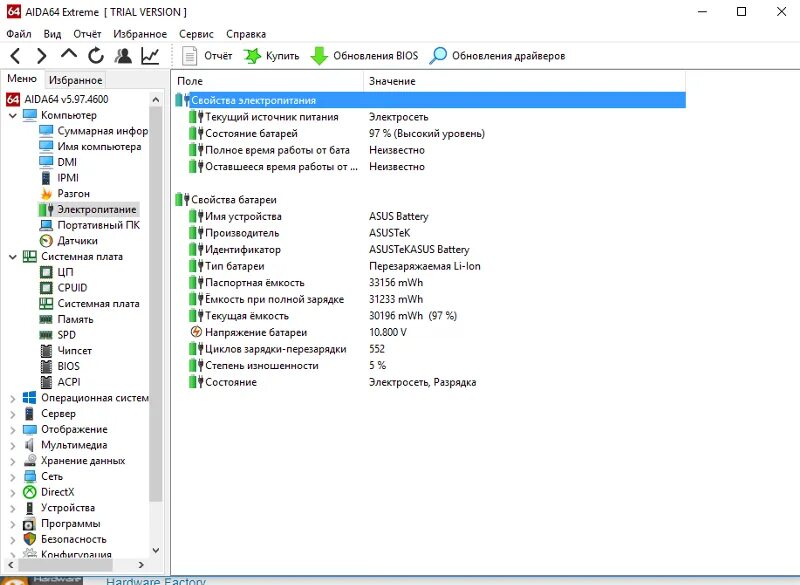800x585 pixels.
Task: Select the Разгон flame item
Action: pyautogui.click(x=65, y=193)
